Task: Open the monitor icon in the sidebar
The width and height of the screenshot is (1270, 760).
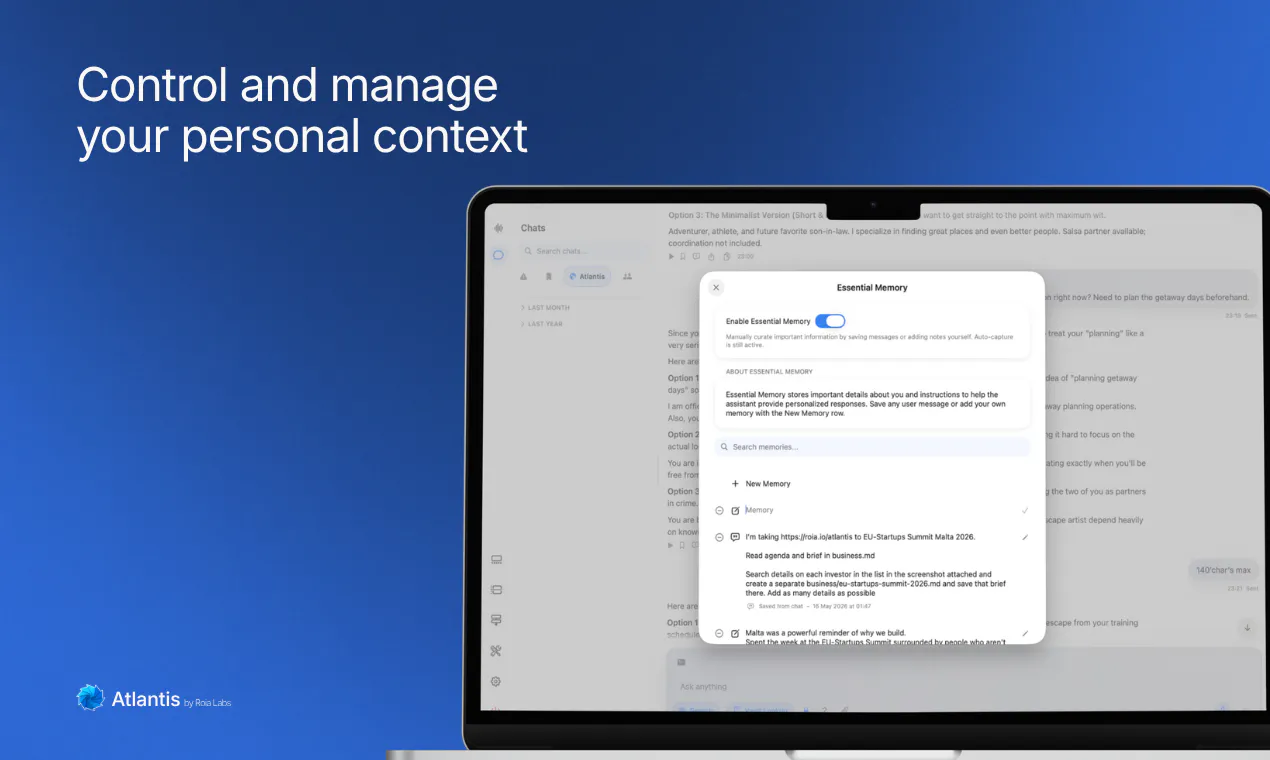Action: 497,560
